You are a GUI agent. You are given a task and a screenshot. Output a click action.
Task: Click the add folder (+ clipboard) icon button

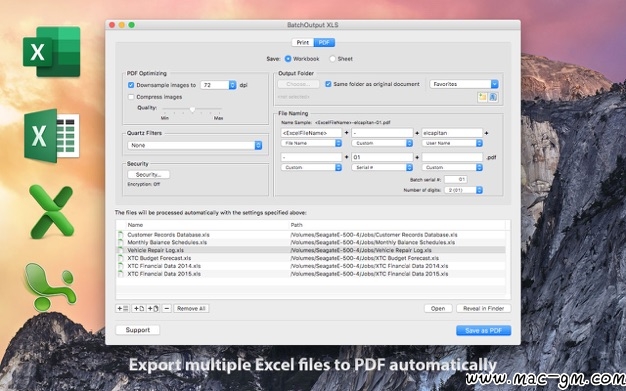point(153,308)
